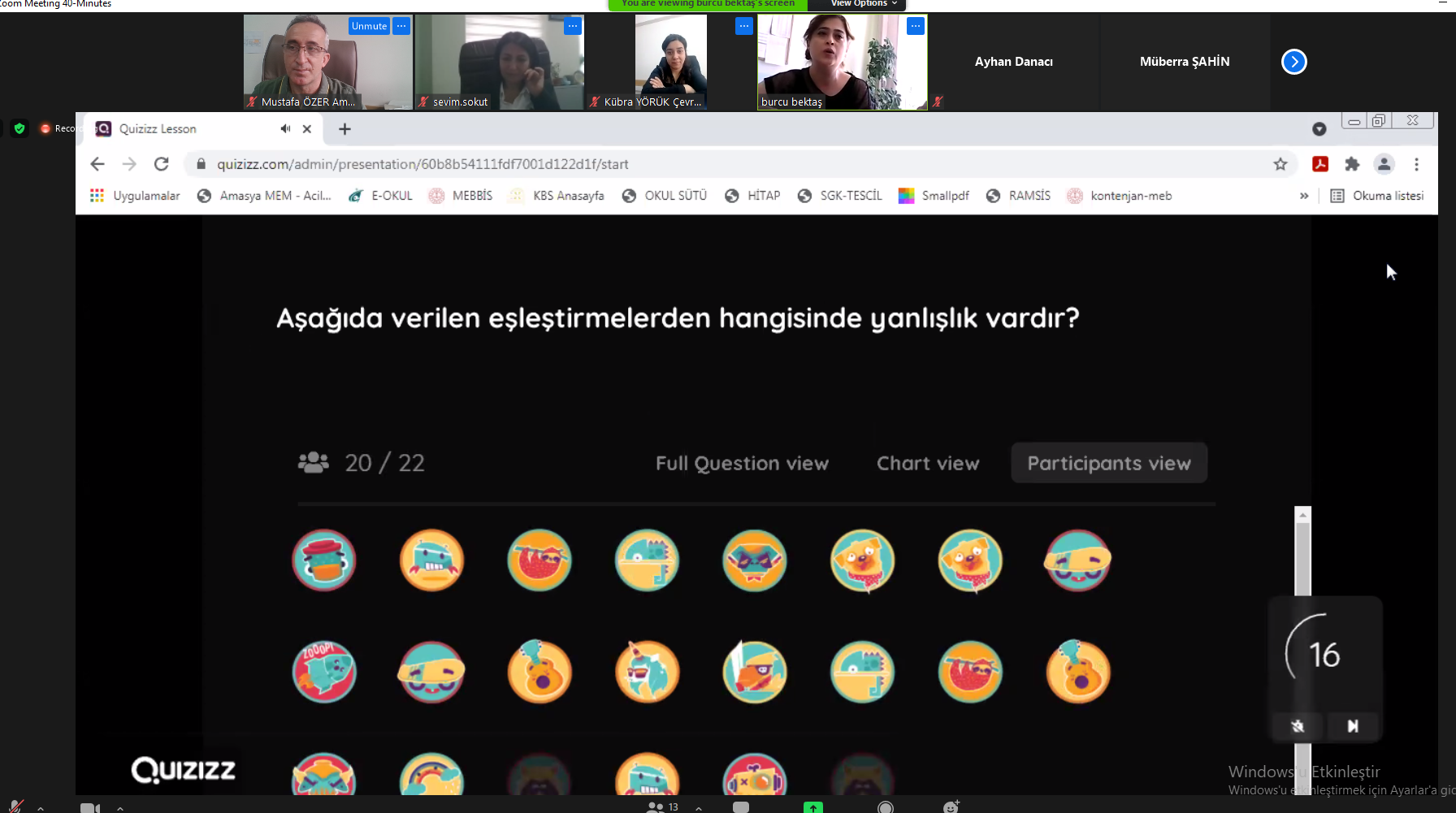
Task: Open more options on burcu bektaş video
Action: point(916,26)
